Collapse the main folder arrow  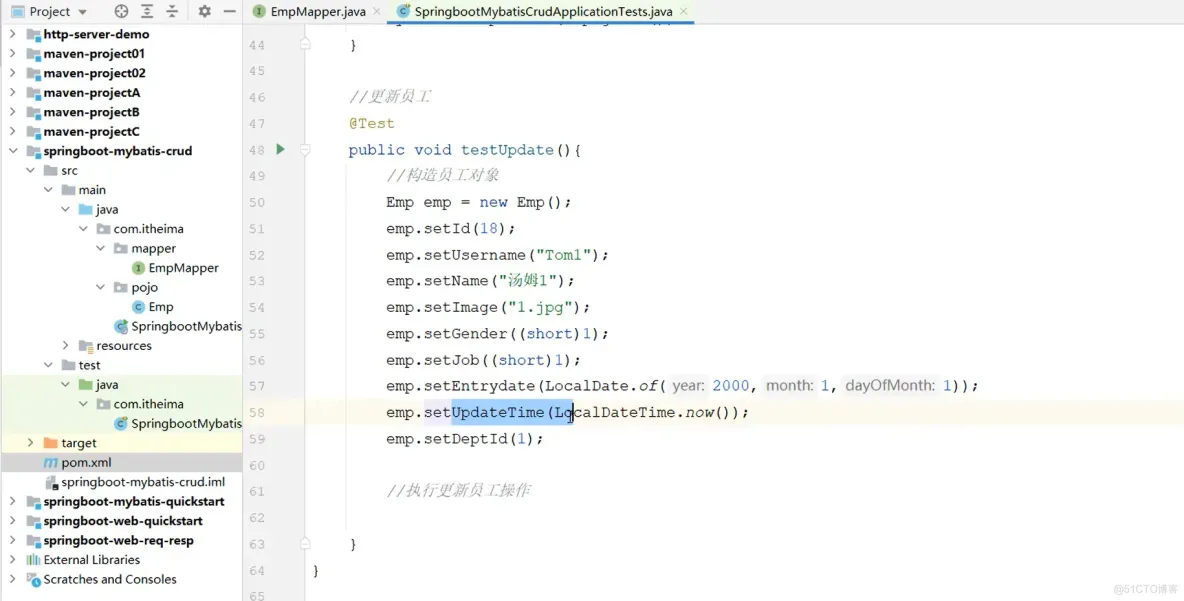point(48,190)
